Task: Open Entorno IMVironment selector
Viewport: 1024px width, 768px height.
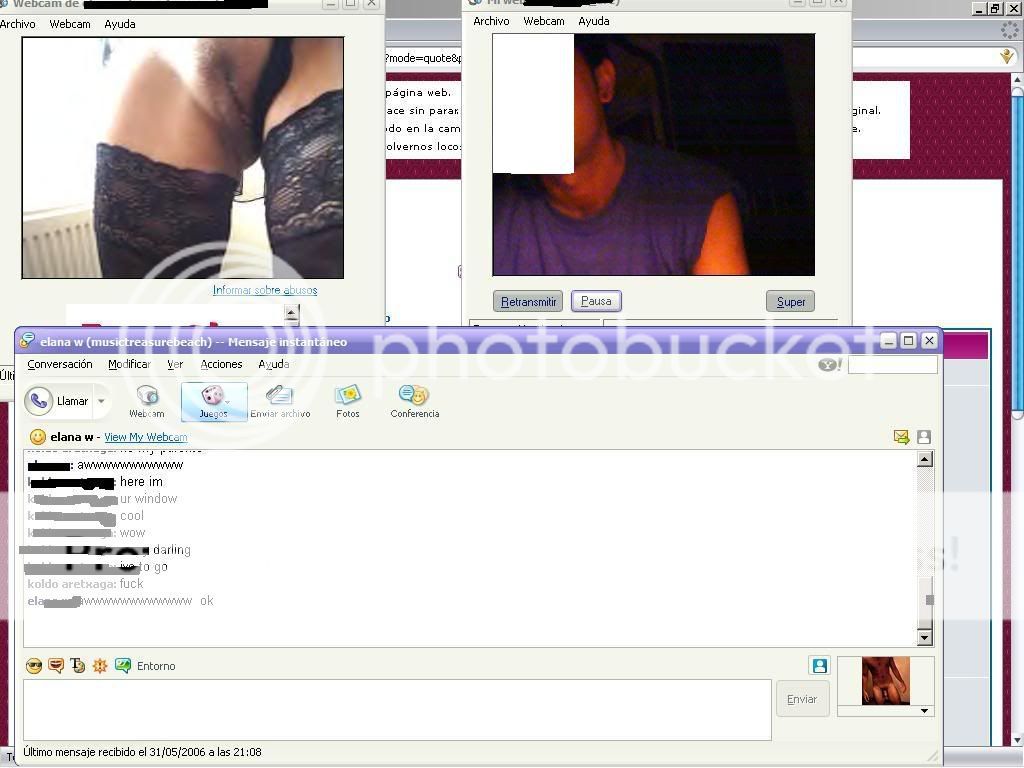Action: click(145, 665)
